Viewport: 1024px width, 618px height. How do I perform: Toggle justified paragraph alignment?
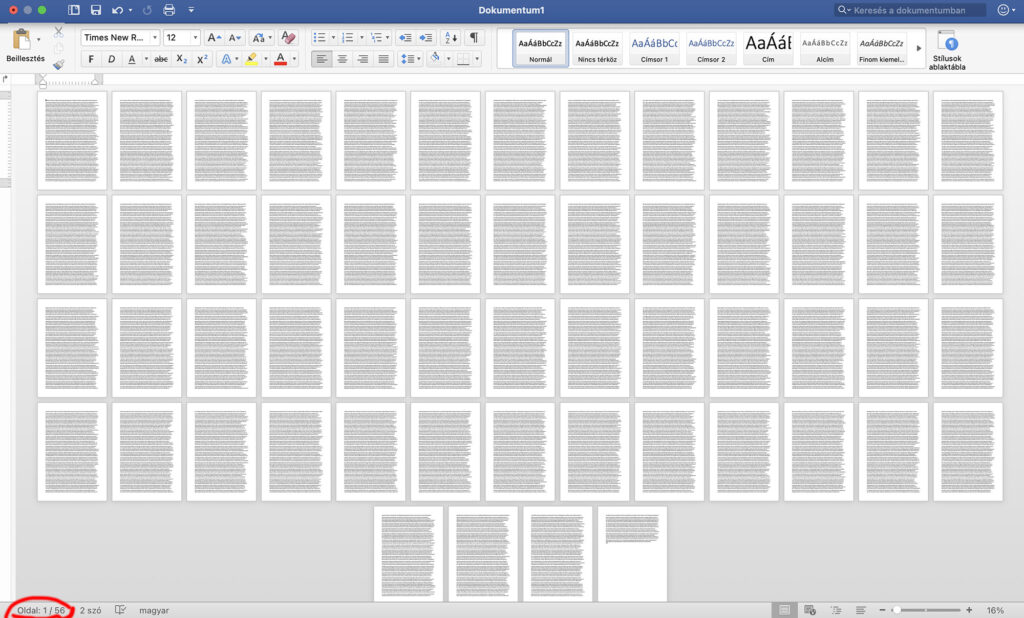pyautogui.click(x=384, y=59)
